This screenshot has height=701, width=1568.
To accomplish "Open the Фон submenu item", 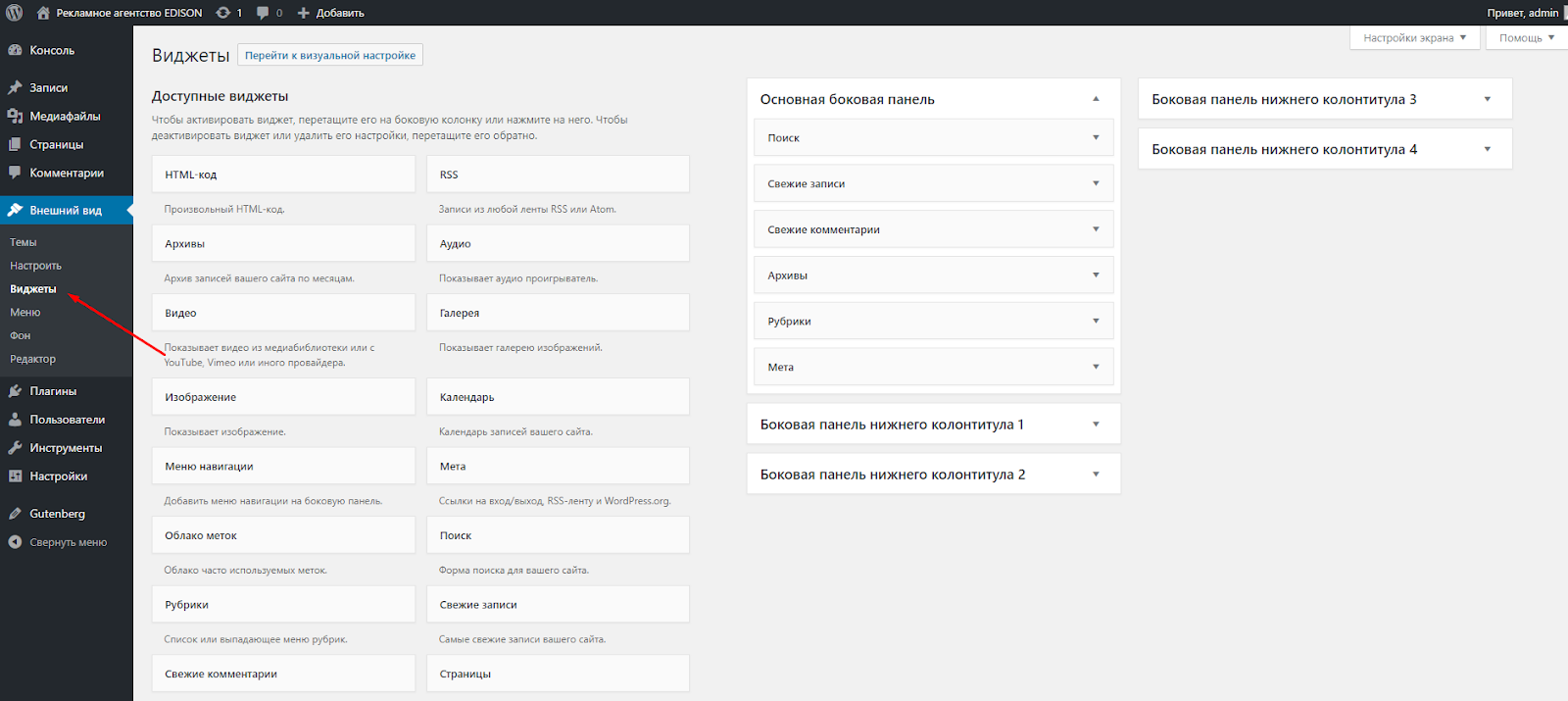I will (21, 335).
